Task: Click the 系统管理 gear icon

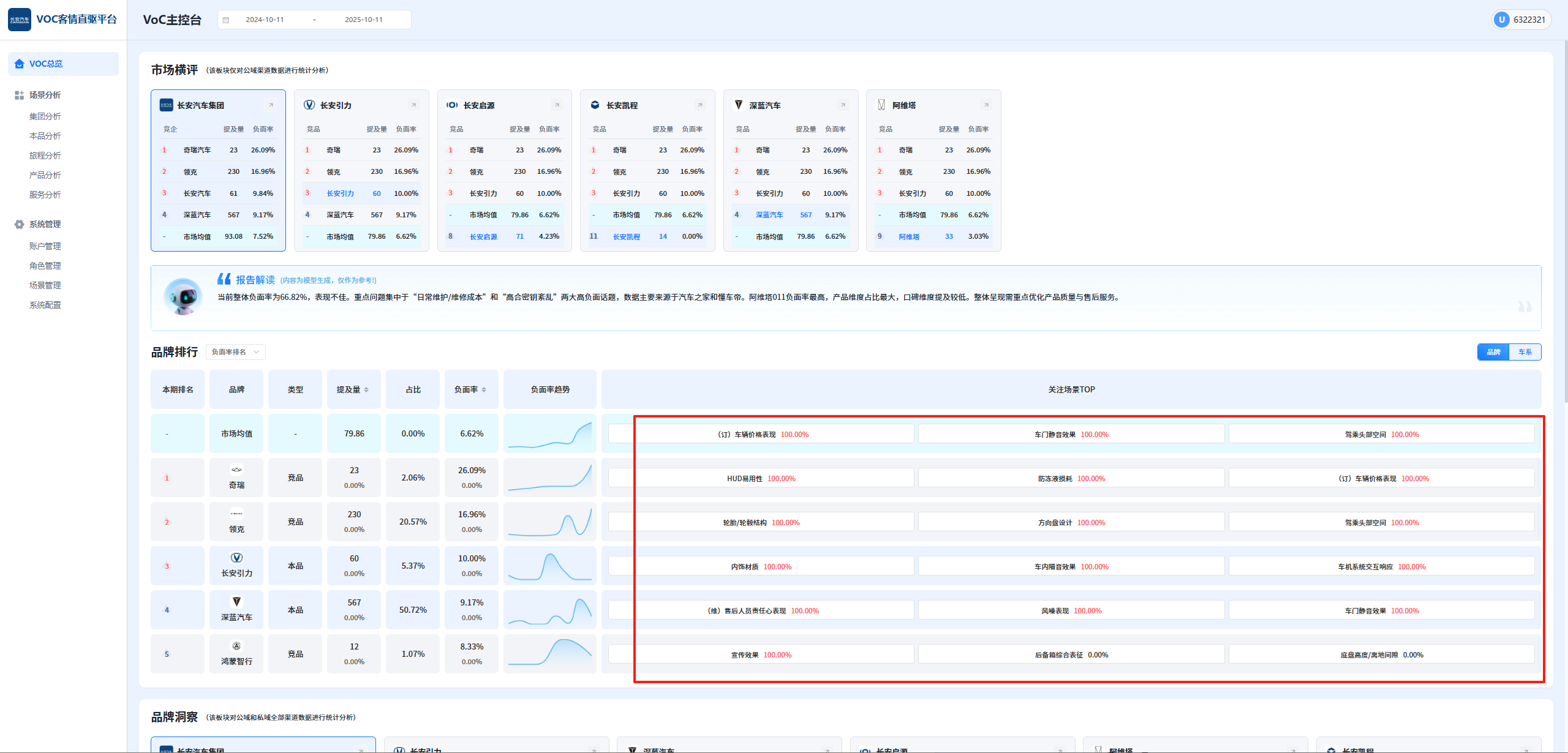Action: (x=19, y=224)
